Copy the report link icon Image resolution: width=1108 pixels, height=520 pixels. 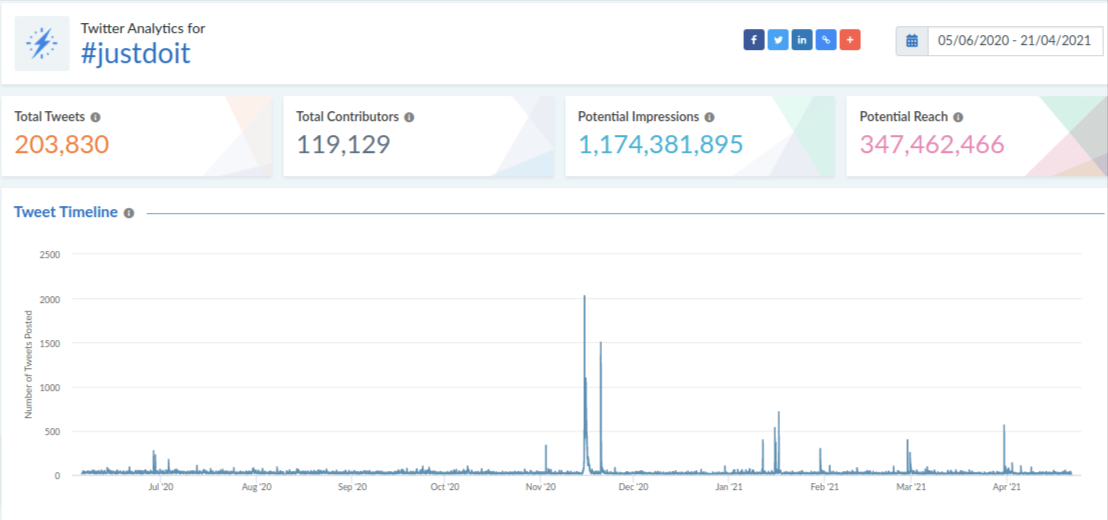click(x=826, y=40)
